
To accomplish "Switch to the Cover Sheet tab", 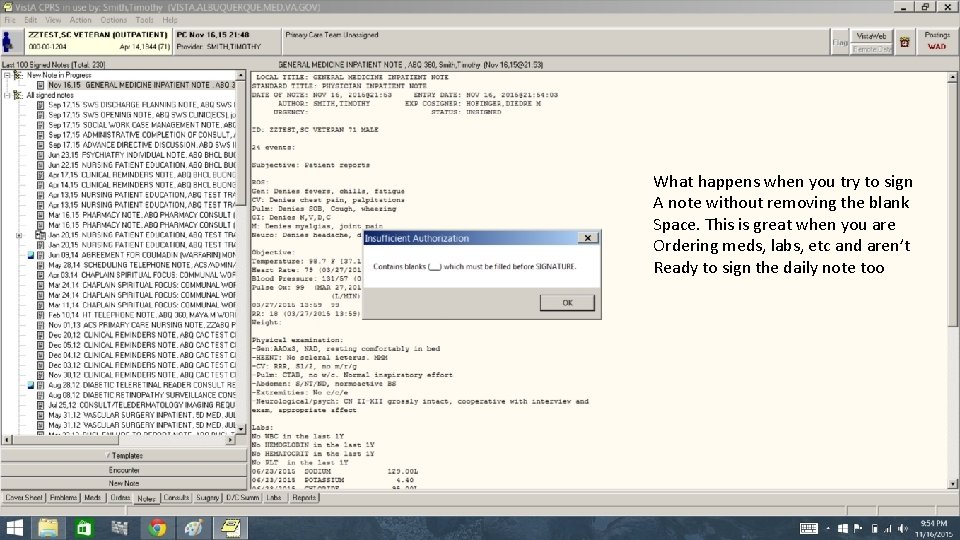I will click(23, 498).
